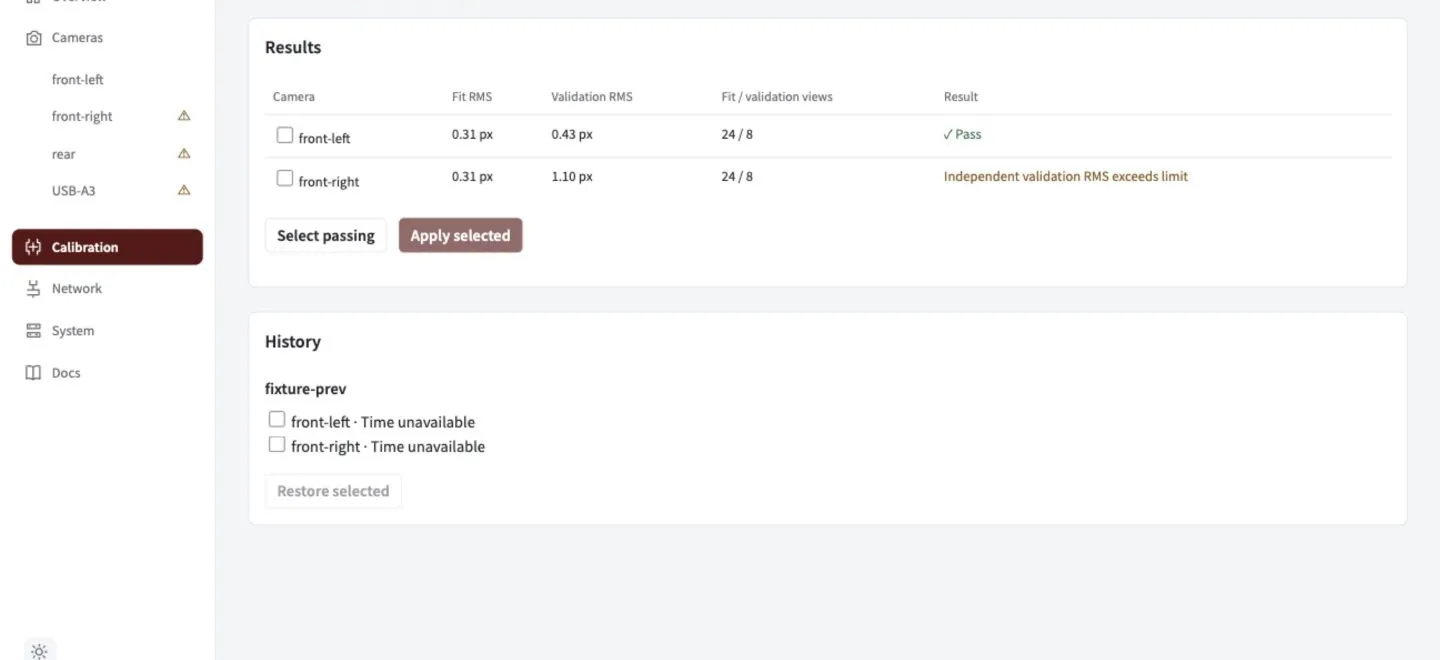Click the Network icon in the sidebar
The width and height of the screenshot is (1440, 660).
coord(33,289)
